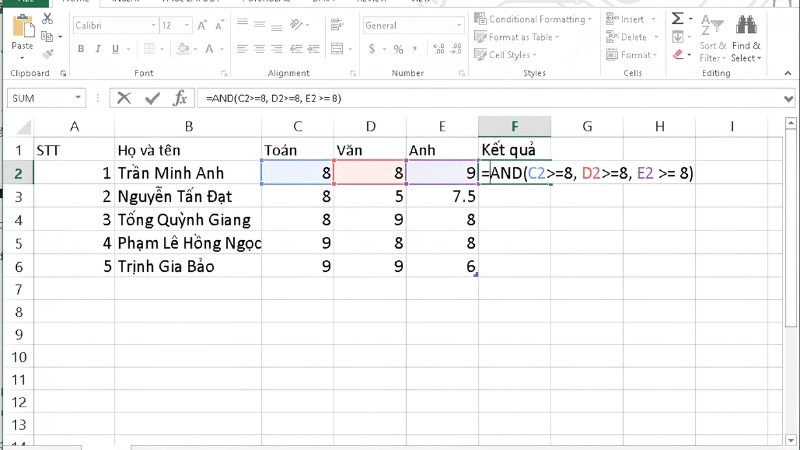Viewport: 800px width, 450px height.
Task: Open Clipboard pane dialog launcher
Action: pos(63,73)
